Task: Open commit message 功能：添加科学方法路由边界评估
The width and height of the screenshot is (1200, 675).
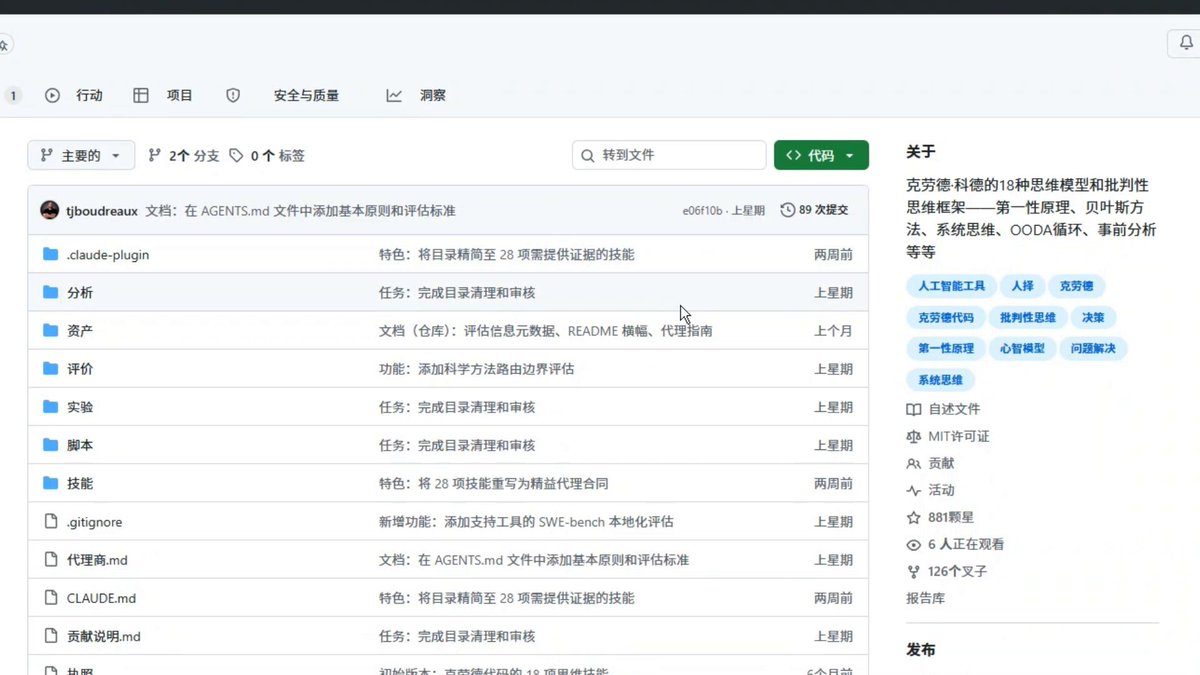Action: tap(476, 369)
